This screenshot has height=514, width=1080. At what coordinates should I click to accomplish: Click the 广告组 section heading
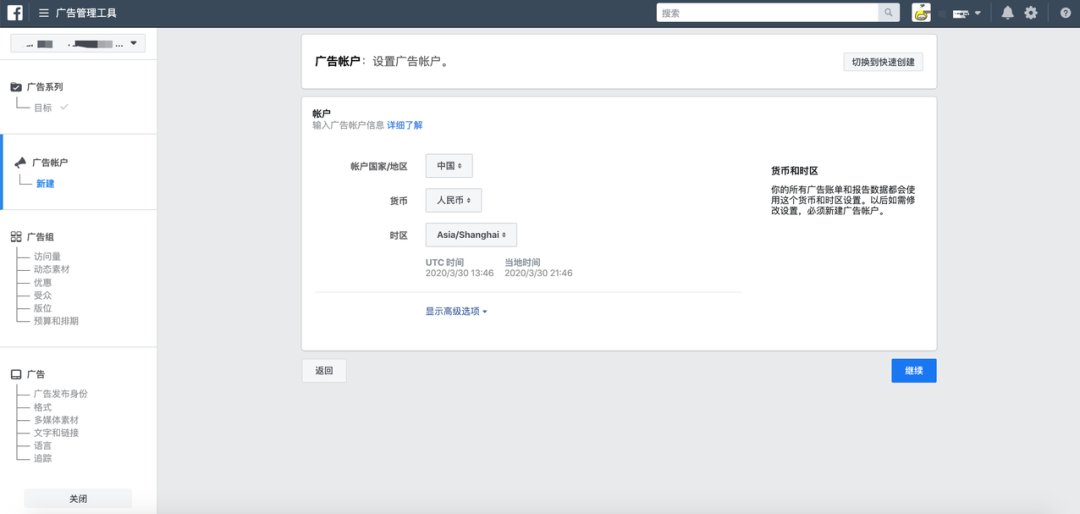[41, 236]
